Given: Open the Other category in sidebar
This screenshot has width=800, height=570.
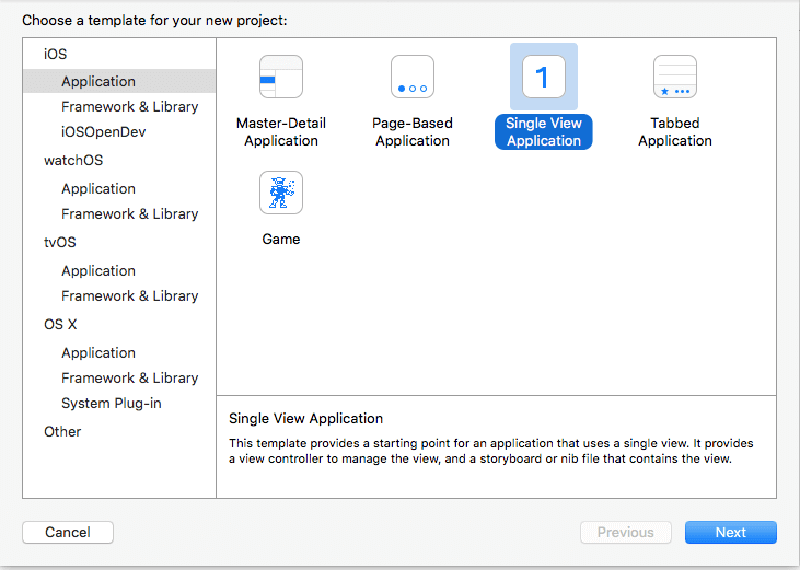Looking at the screenshot, I should 63,432.
